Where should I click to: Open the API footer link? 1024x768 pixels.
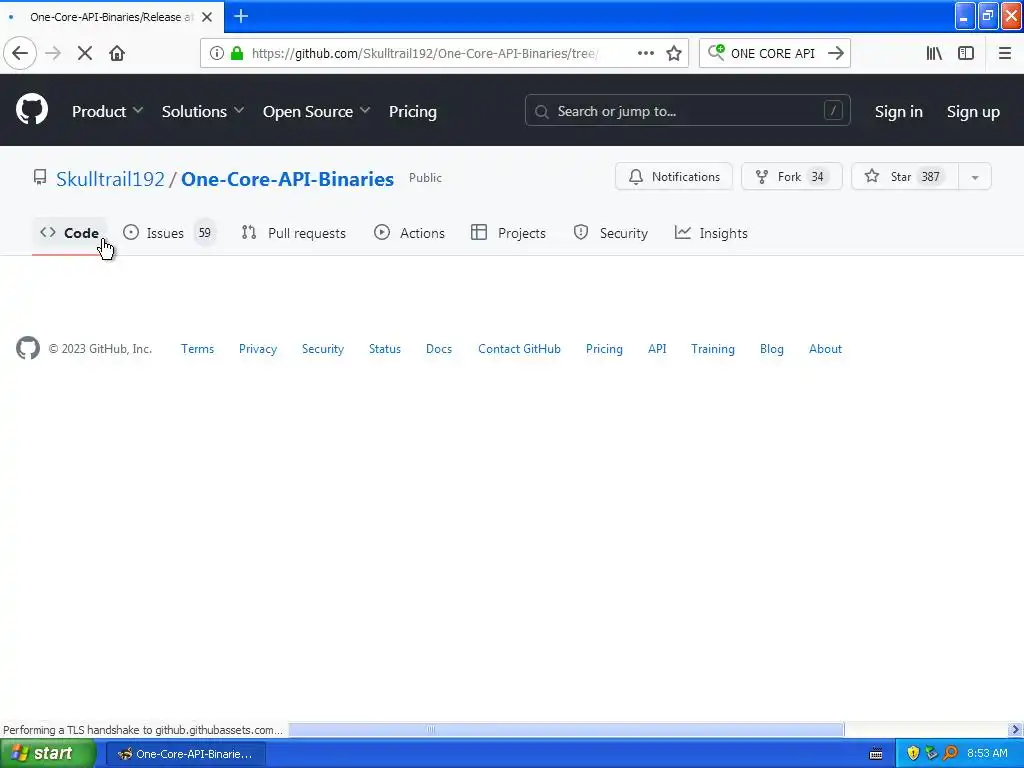pyautogui.click(x=657, y=349)
